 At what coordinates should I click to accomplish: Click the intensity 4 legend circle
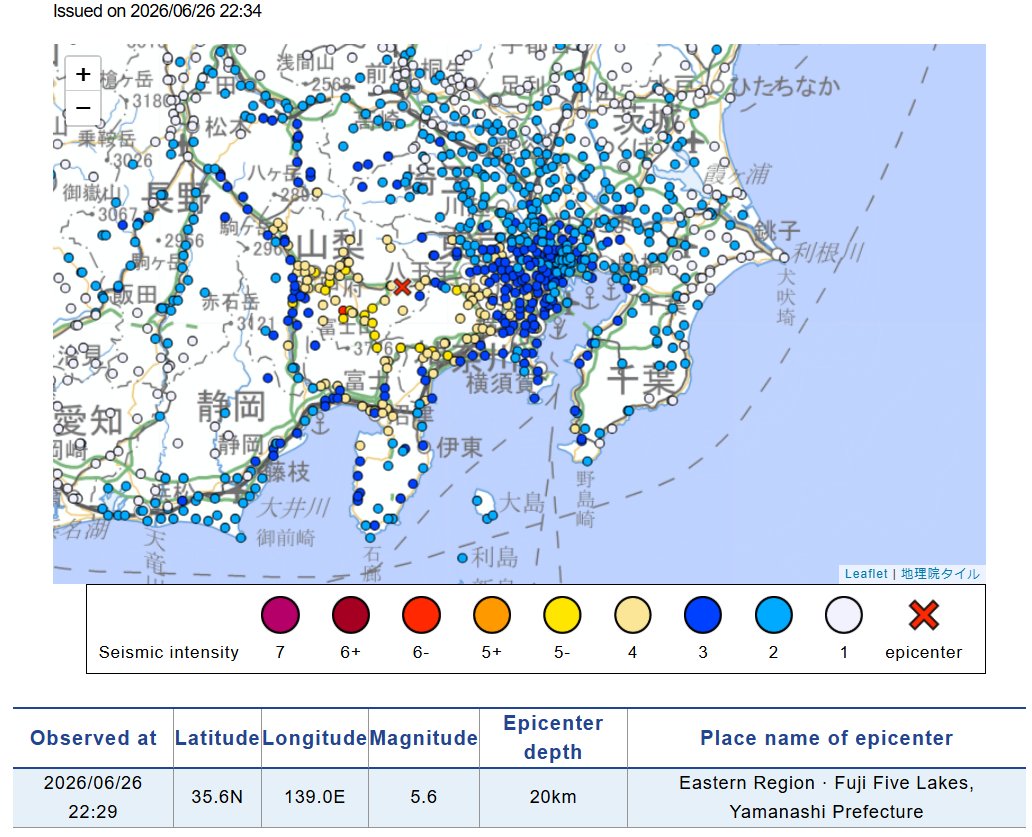click(x=632, y=615)
